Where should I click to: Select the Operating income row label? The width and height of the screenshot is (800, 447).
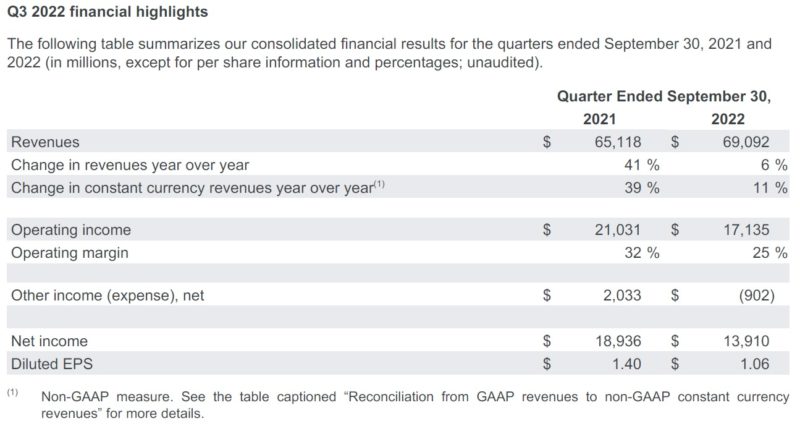coord(71,230)
